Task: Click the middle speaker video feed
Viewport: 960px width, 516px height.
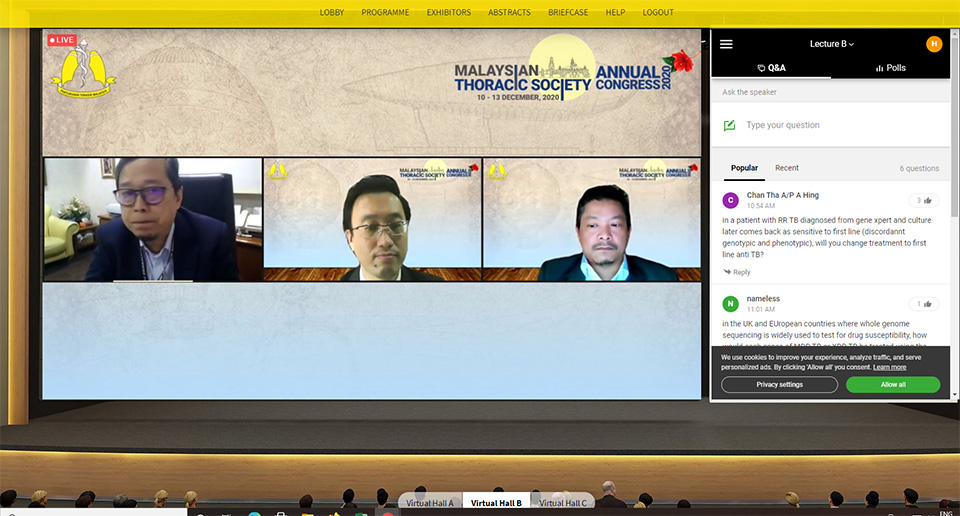Action: pos(372,220)
